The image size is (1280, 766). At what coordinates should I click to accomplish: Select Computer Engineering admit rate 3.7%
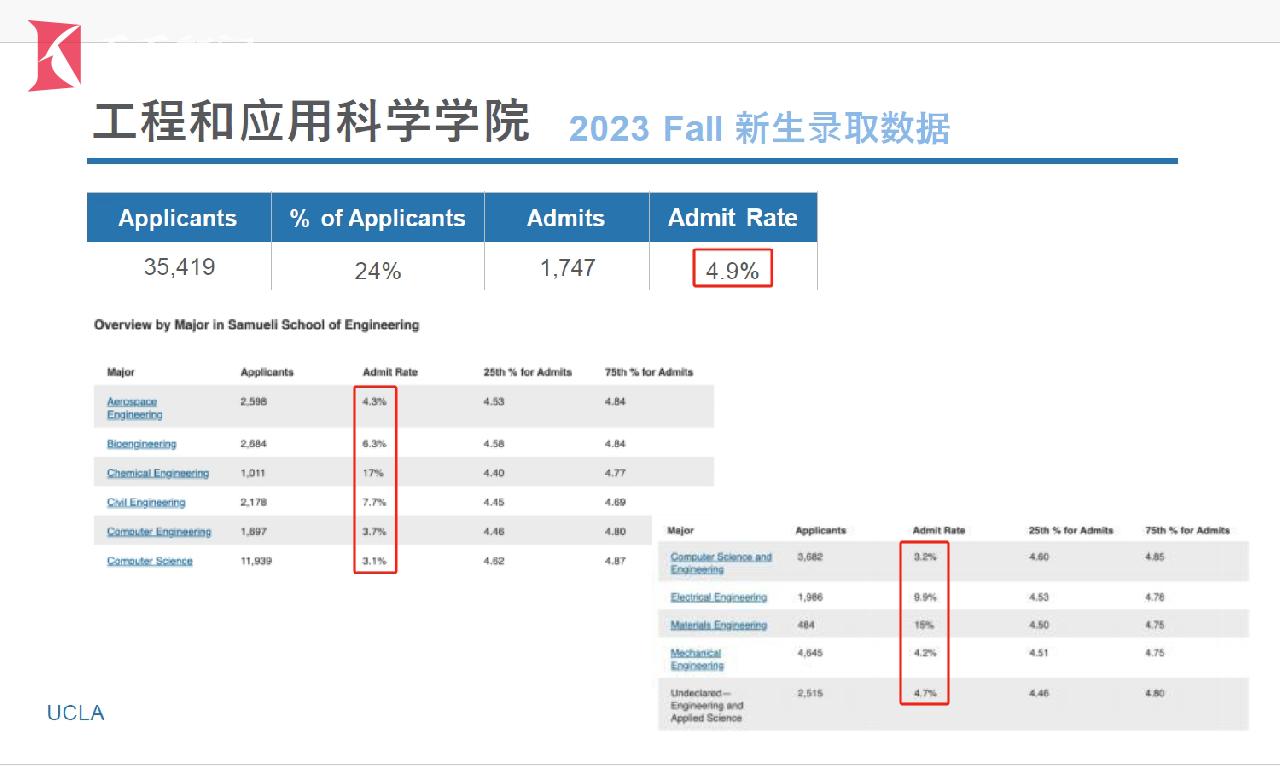click(375, 532)
